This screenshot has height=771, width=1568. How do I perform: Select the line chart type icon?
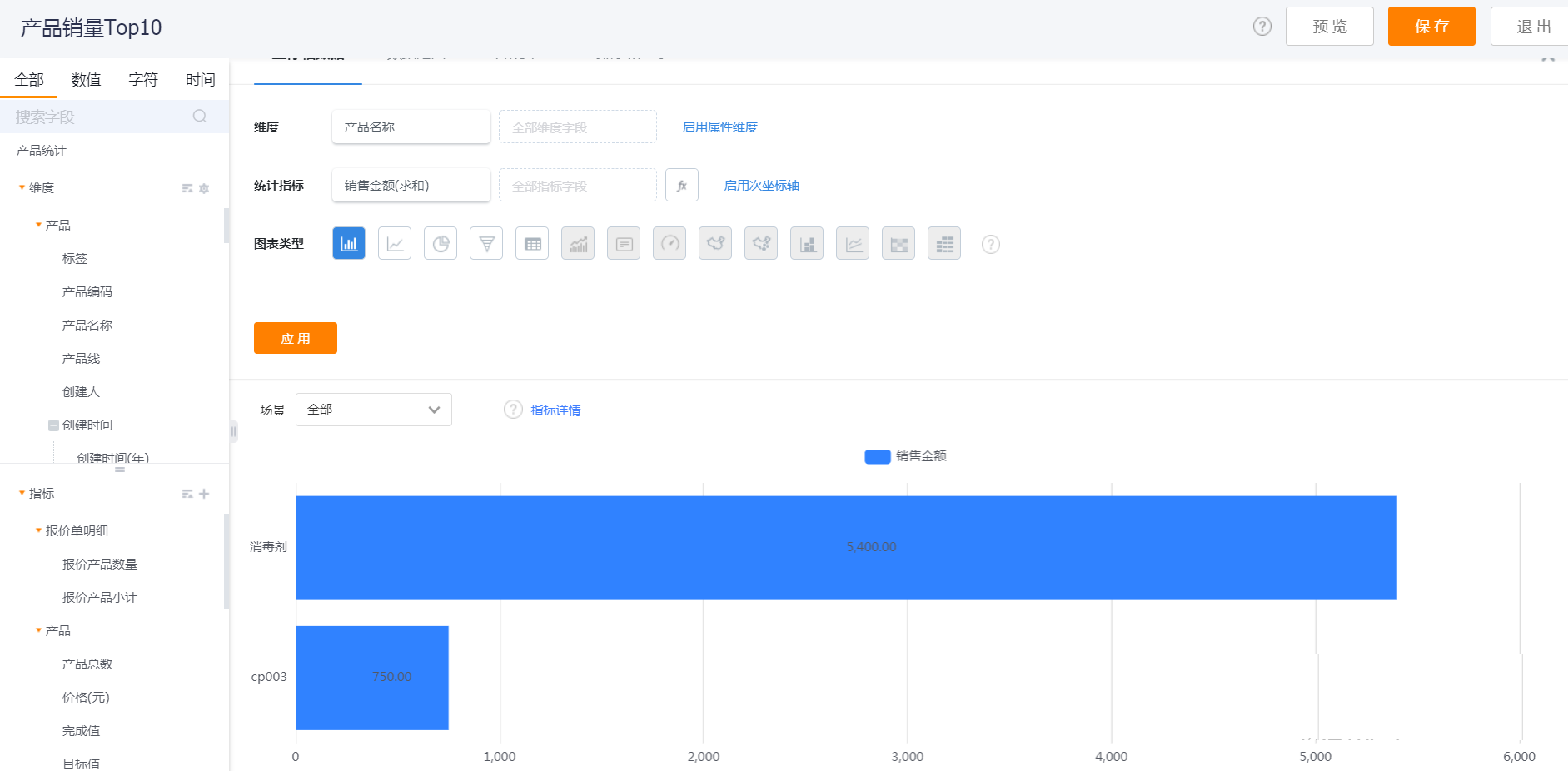pyautogui.click(x=395, y=243)
